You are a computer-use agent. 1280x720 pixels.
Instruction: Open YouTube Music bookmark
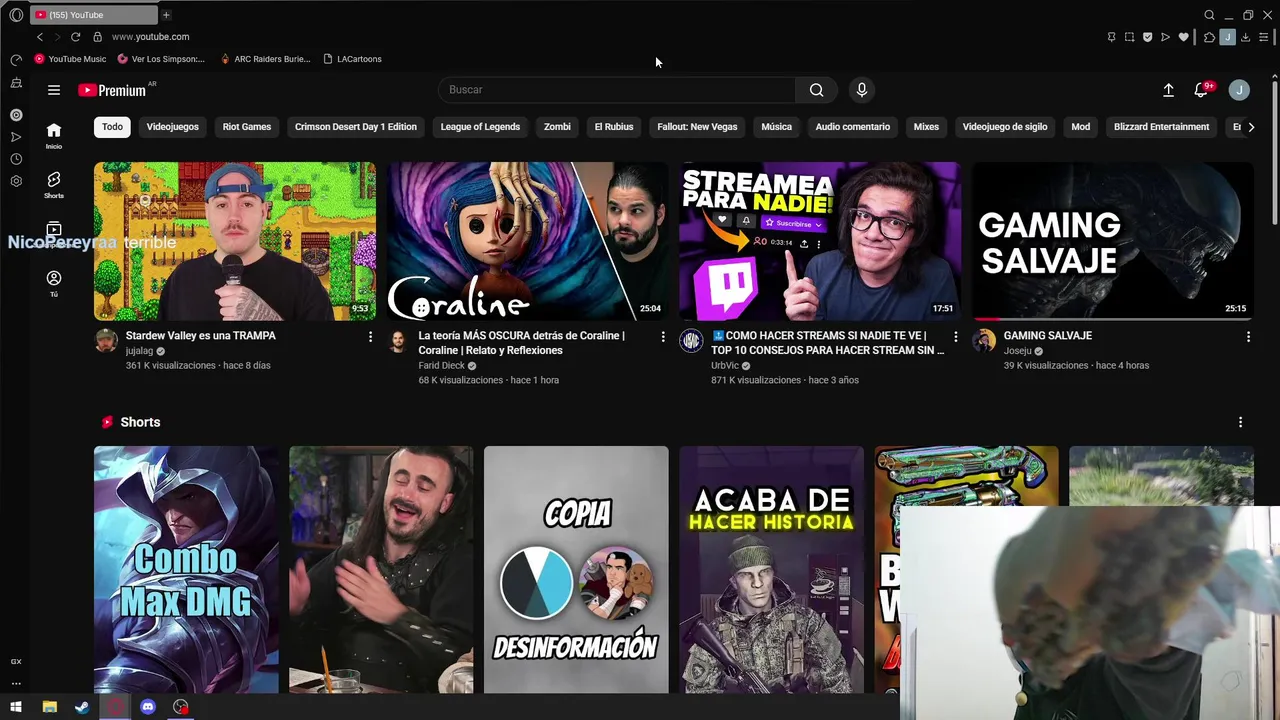(x=70, y=59)
